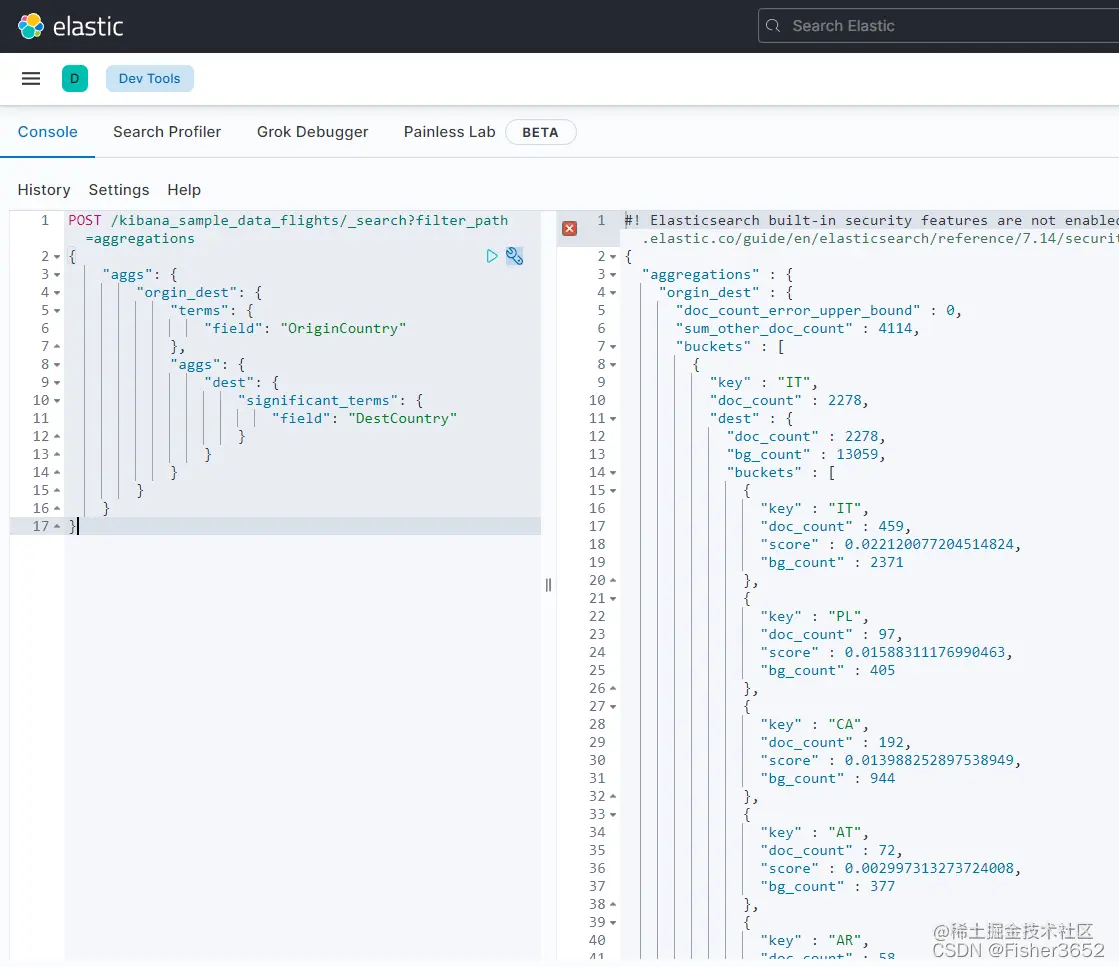Open the Painless Lab tab
The image size is (1119, 967).
(450, 132)
